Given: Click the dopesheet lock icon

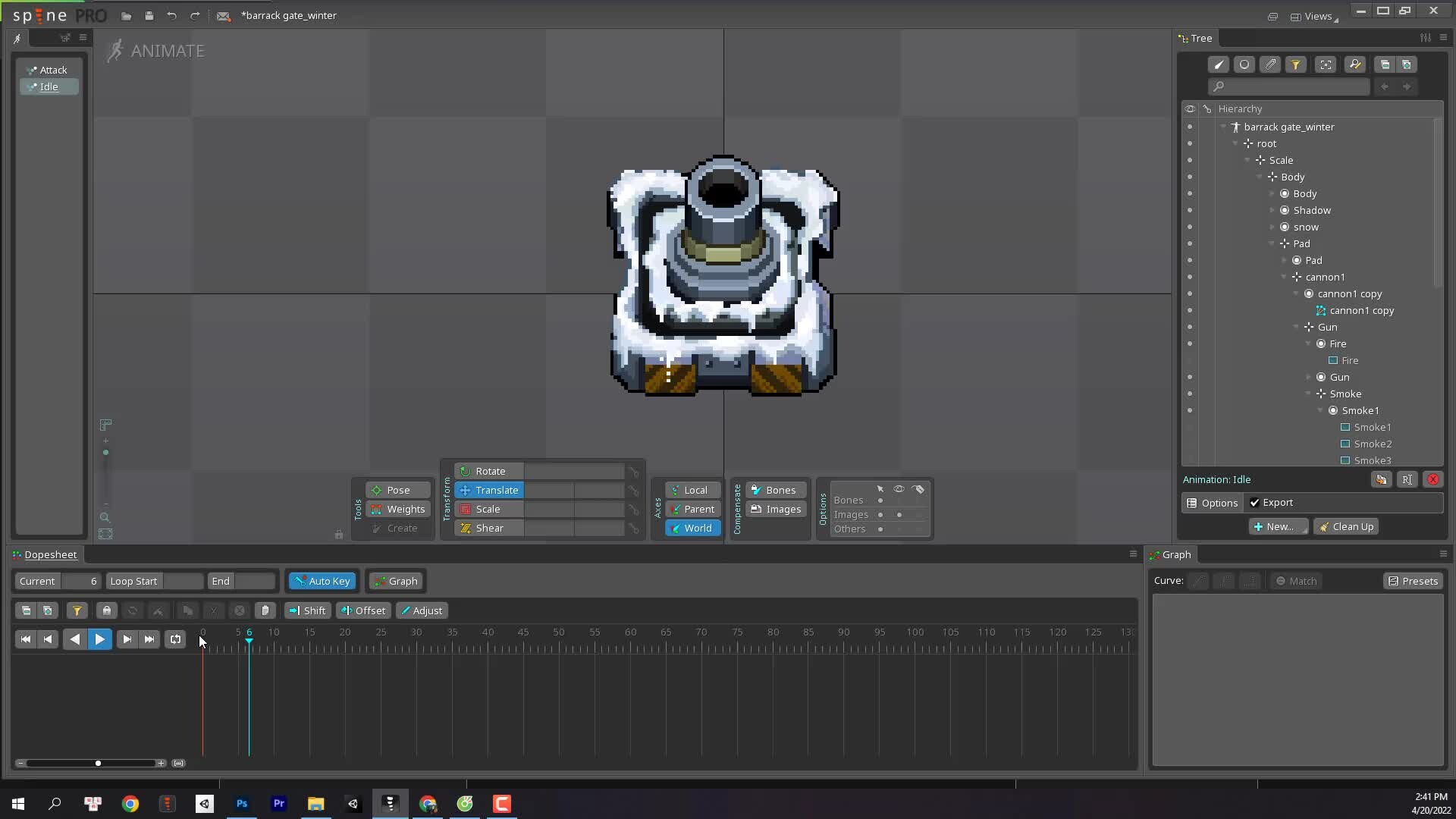Looking at the screenshot, I should (x=106, y=610).
